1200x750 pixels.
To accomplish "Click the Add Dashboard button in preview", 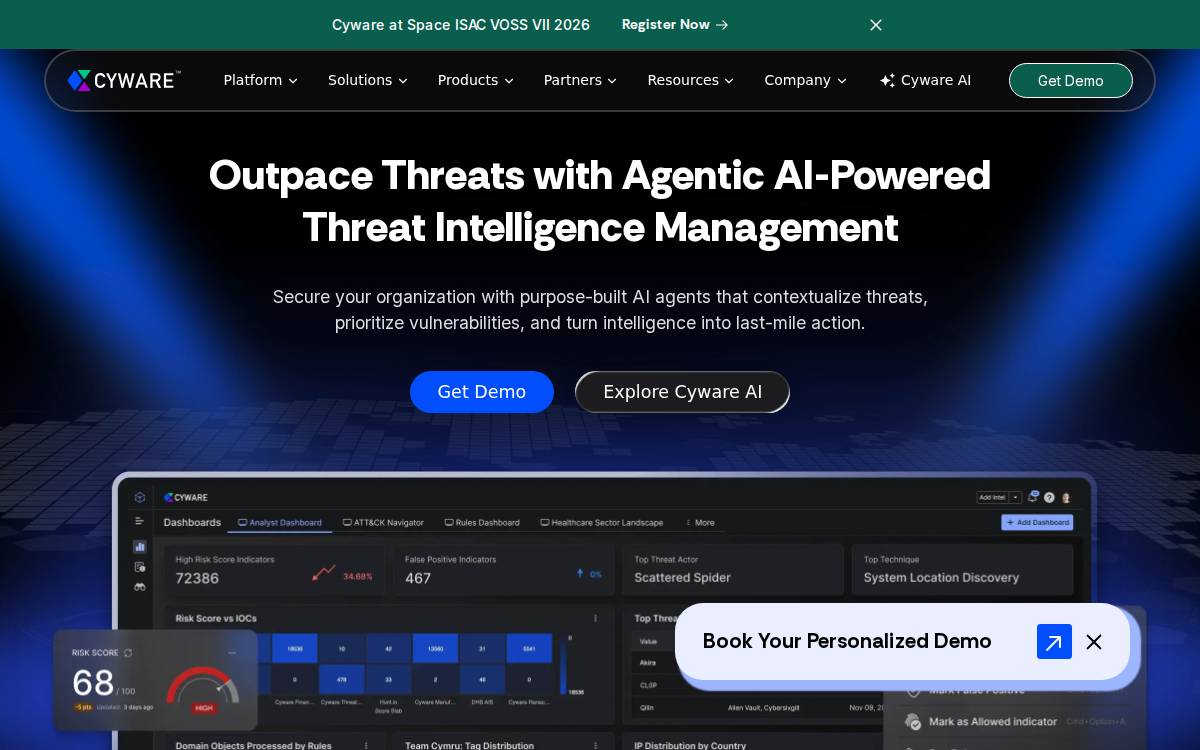I will 1037,522.
